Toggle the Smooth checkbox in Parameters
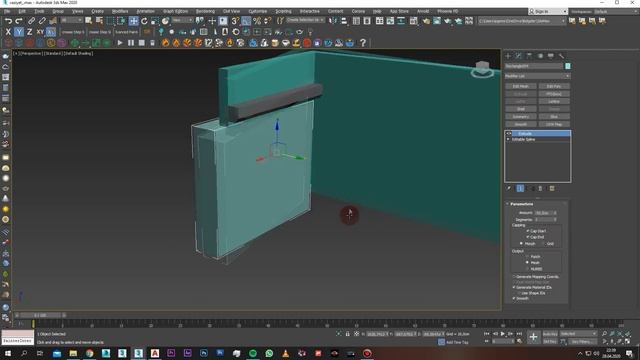This screenshot has width=640, height=360. (514, 298)
